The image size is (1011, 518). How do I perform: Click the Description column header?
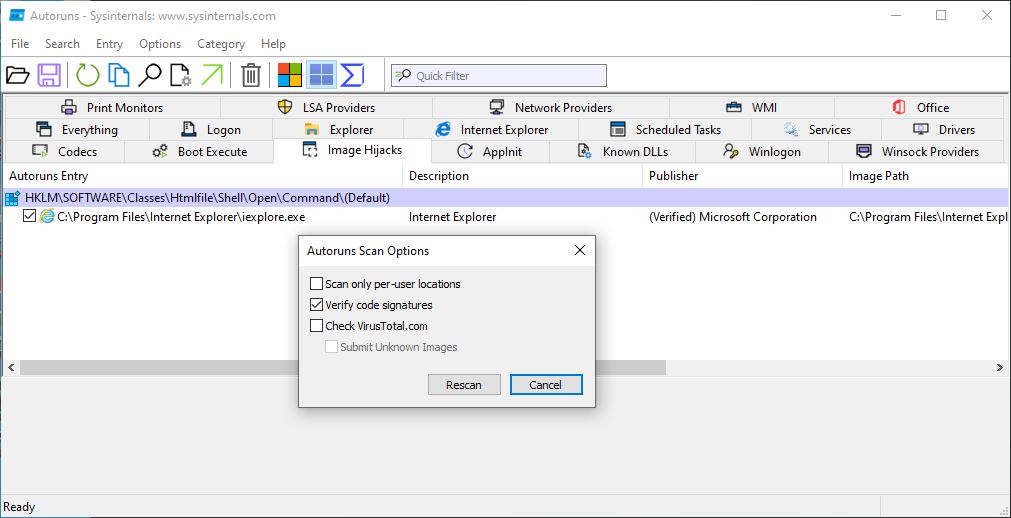coord(522,176)
